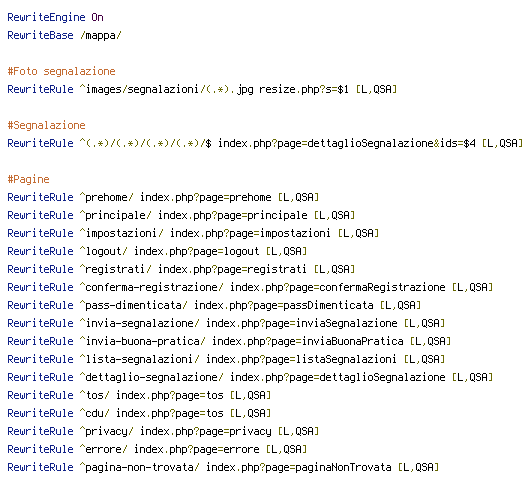Click page=inviaSegnalazione target text
The width and height of the screenshot is (532, 484).
(x=331, y=323)
